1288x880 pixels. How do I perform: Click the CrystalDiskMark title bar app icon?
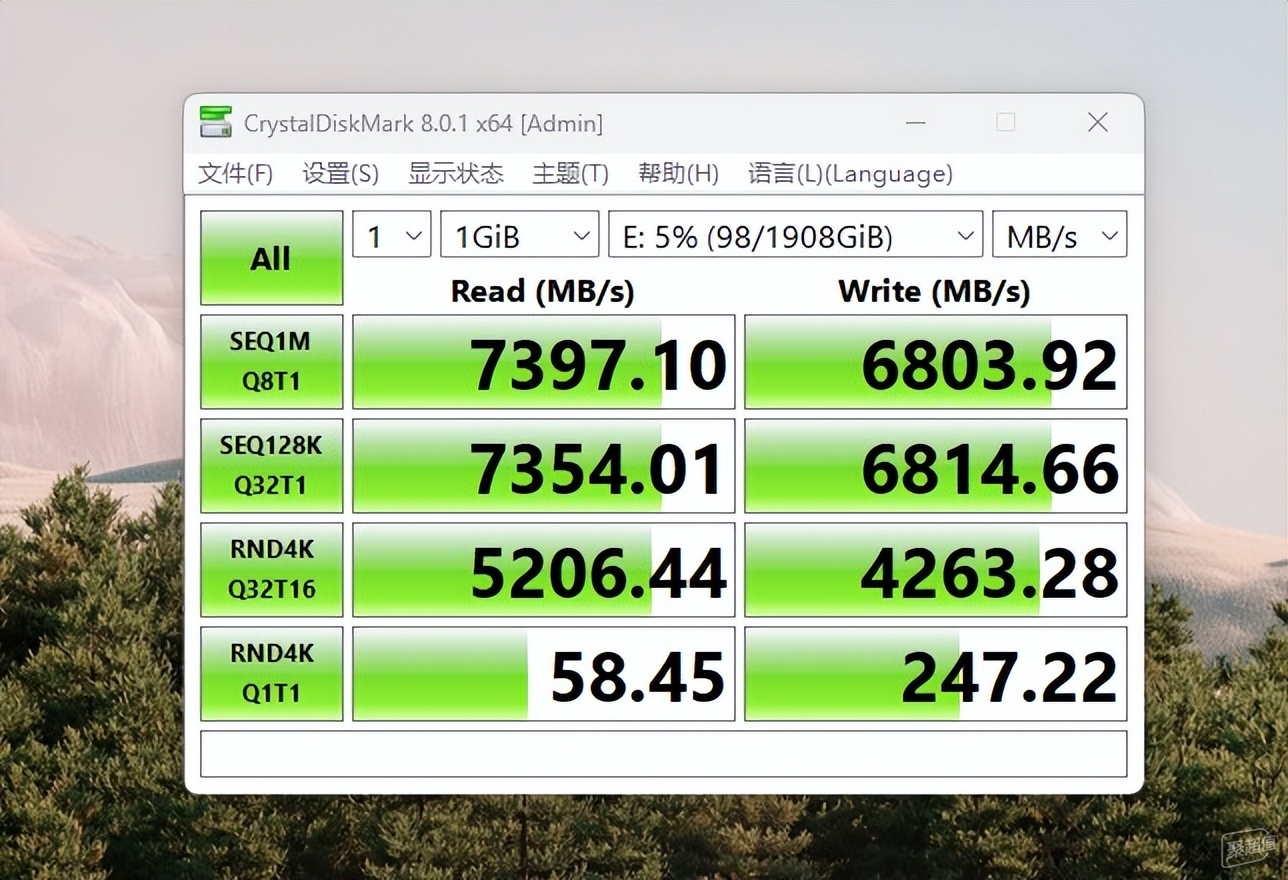coord(216,122)
